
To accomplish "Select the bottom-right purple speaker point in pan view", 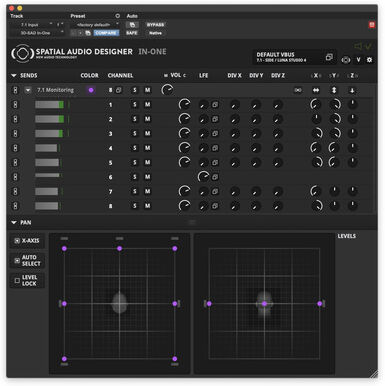I will [175, 359].
